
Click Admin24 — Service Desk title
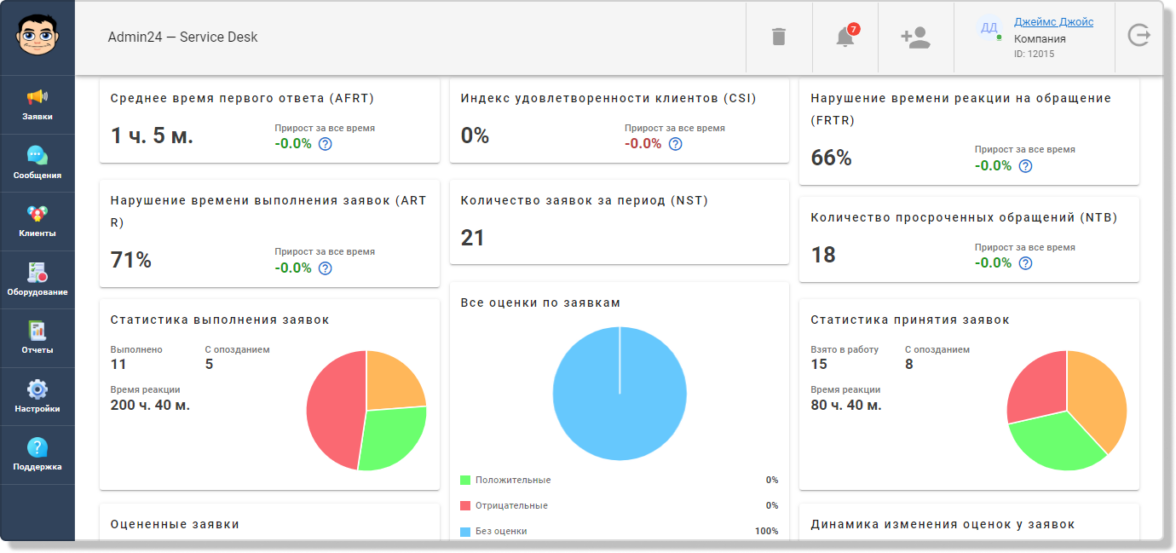pos(182,37)
